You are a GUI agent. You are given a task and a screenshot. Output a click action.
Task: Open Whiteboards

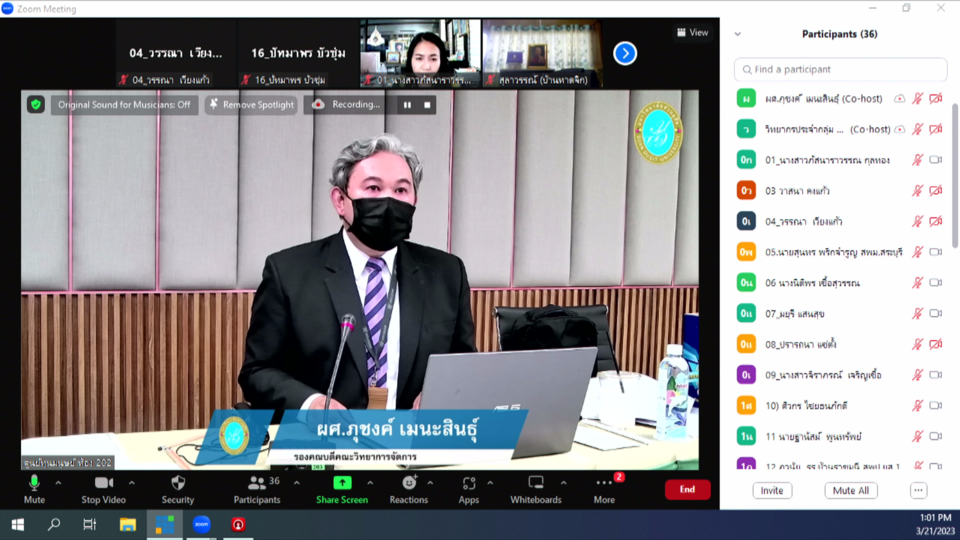pyautogui.click(x=536, y=489)
